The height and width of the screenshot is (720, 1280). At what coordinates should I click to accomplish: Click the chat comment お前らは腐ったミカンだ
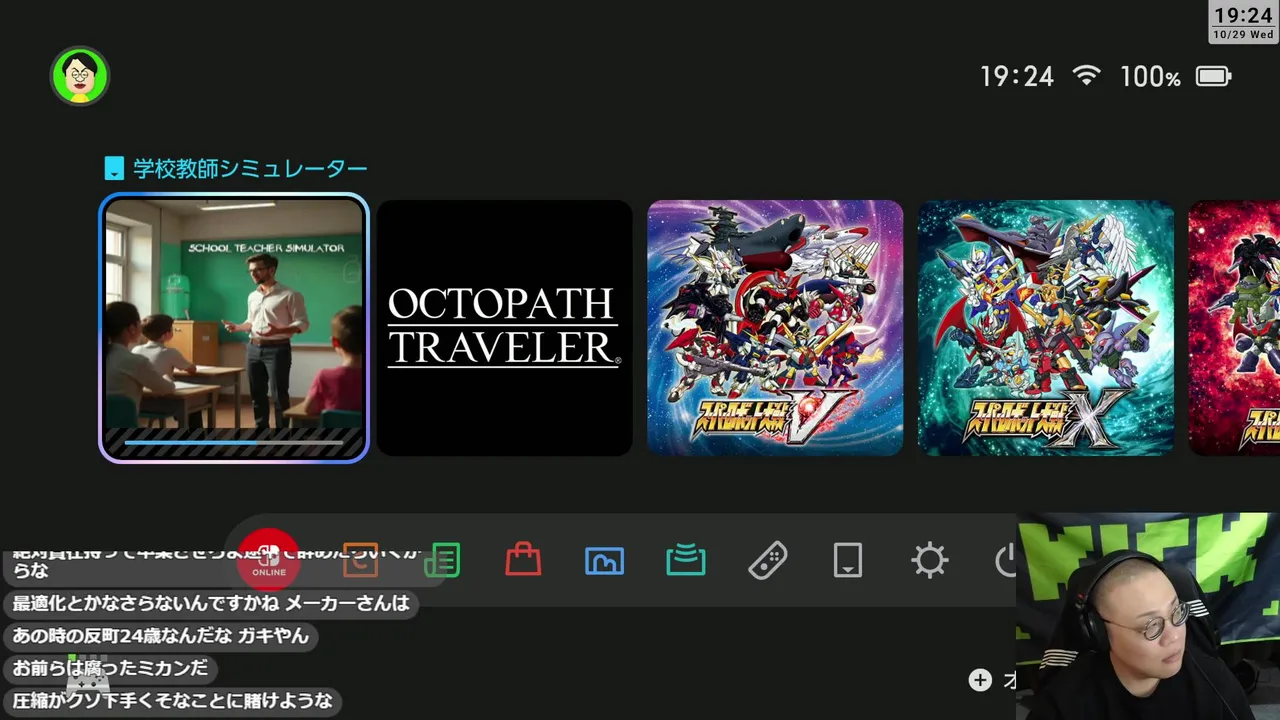click(110, 667)
